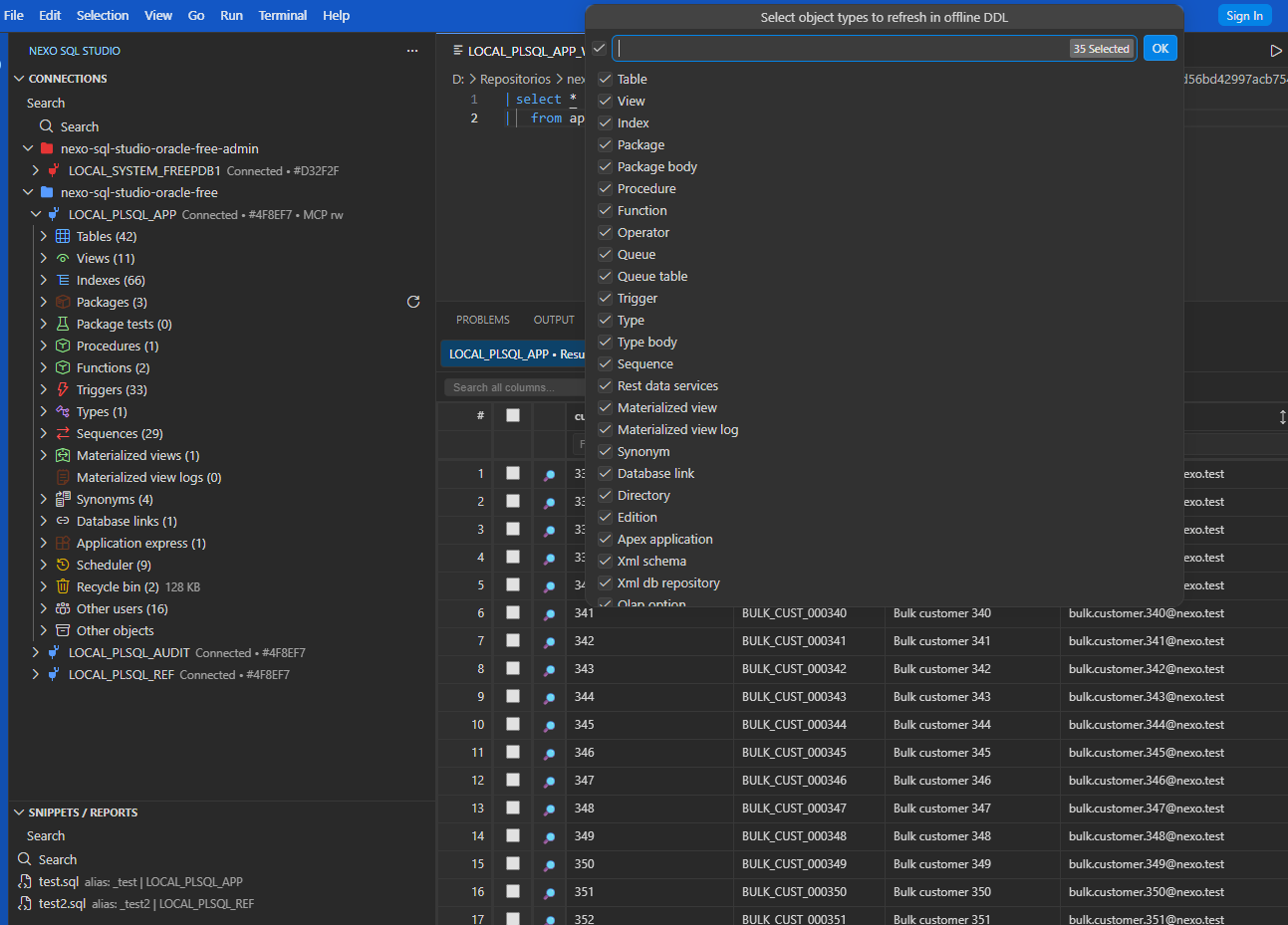Click the red LOCAL_SYSTEM_FREEPDB1 plug icon
Screen dimensions: 1288x925
pos(54,170)
